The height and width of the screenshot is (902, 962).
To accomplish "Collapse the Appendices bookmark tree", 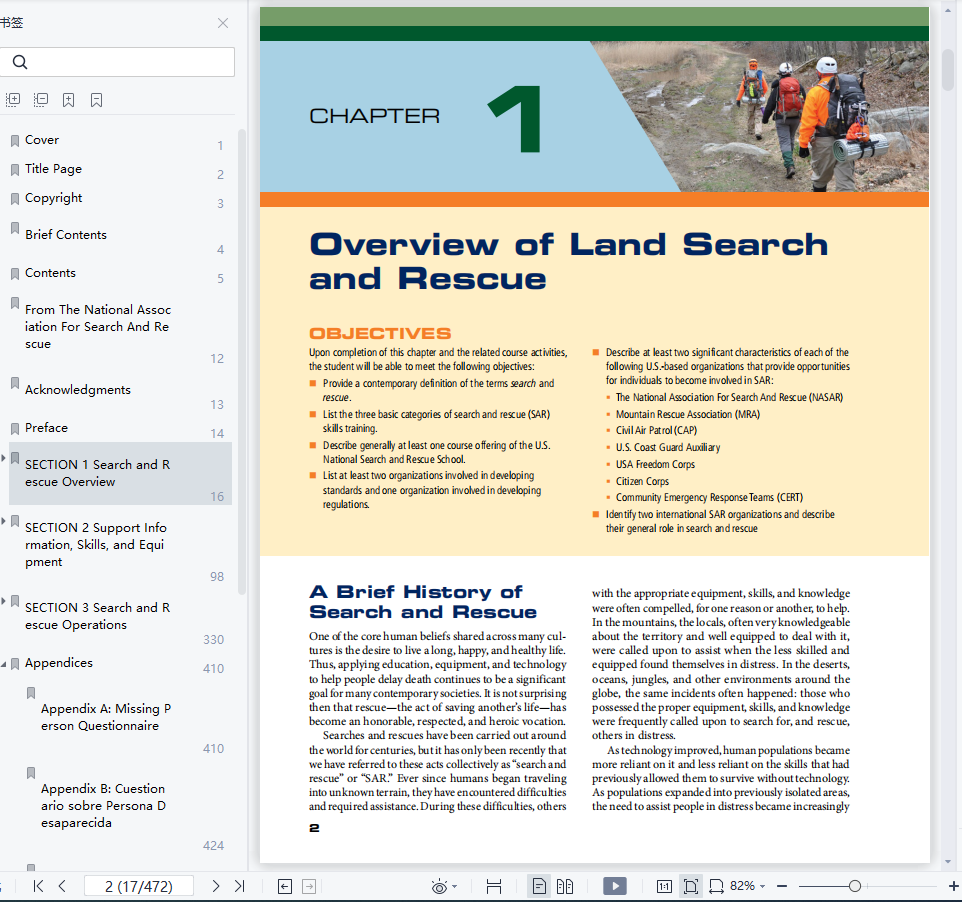I will (4, 664).
